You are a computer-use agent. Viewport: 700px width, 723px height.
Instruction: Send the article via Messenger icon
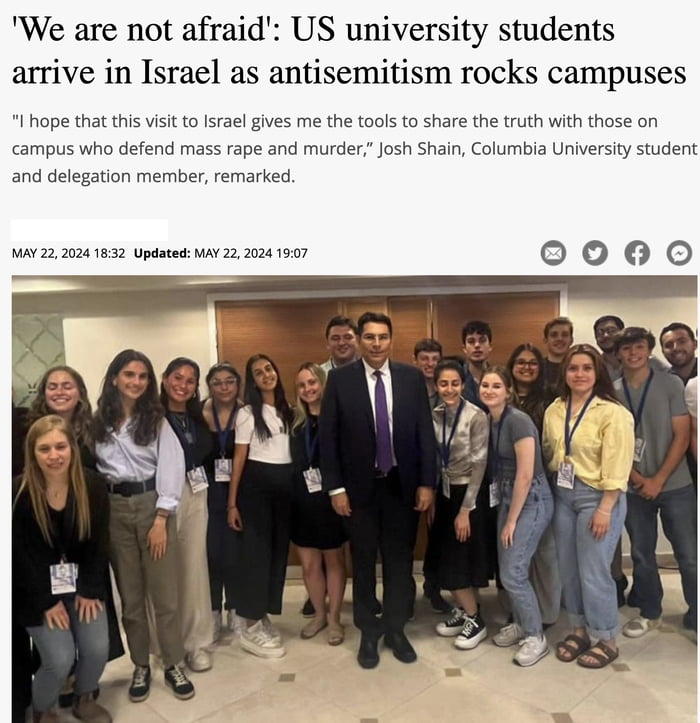(x=679, y=253)
